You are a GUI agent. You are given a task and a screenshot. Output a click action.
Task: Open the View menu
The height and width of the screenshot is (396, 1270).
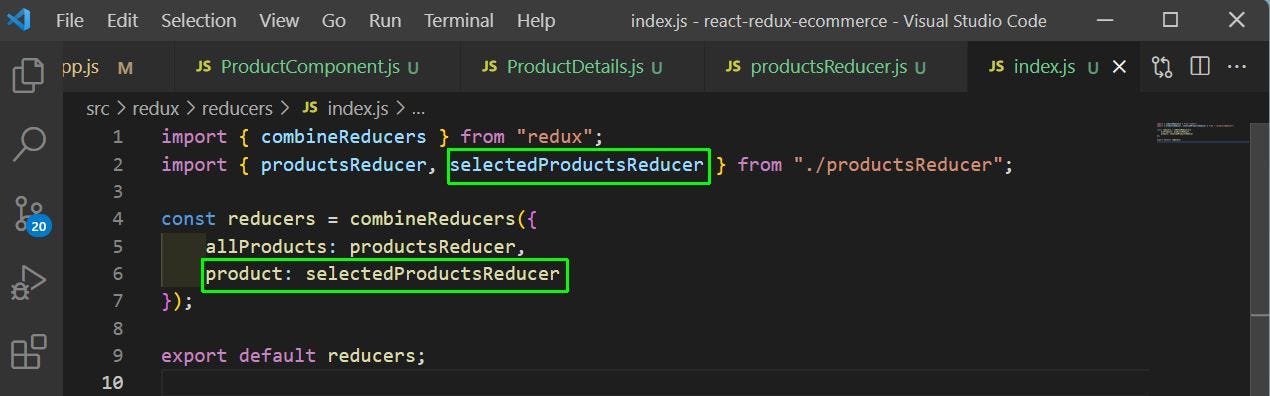point(279,20)
